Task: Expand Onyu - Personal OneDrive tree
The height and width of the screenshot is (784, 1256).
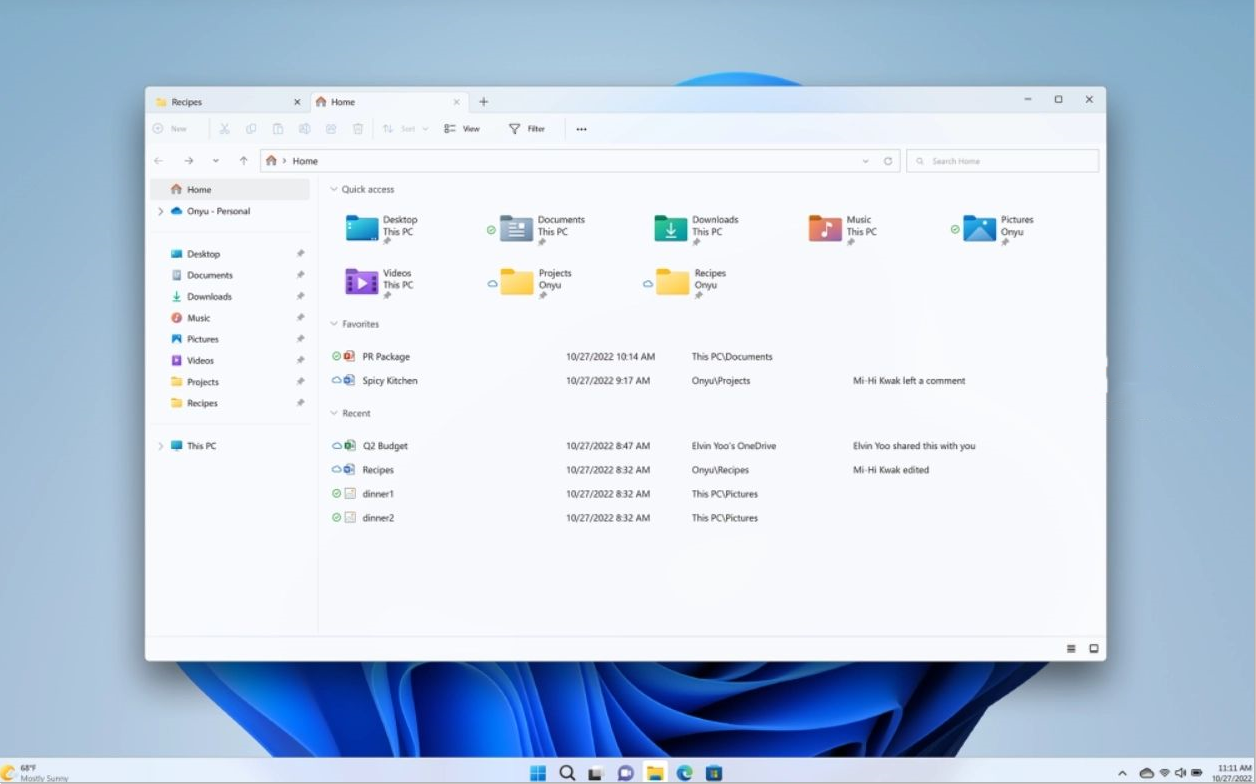Action: 160,211
